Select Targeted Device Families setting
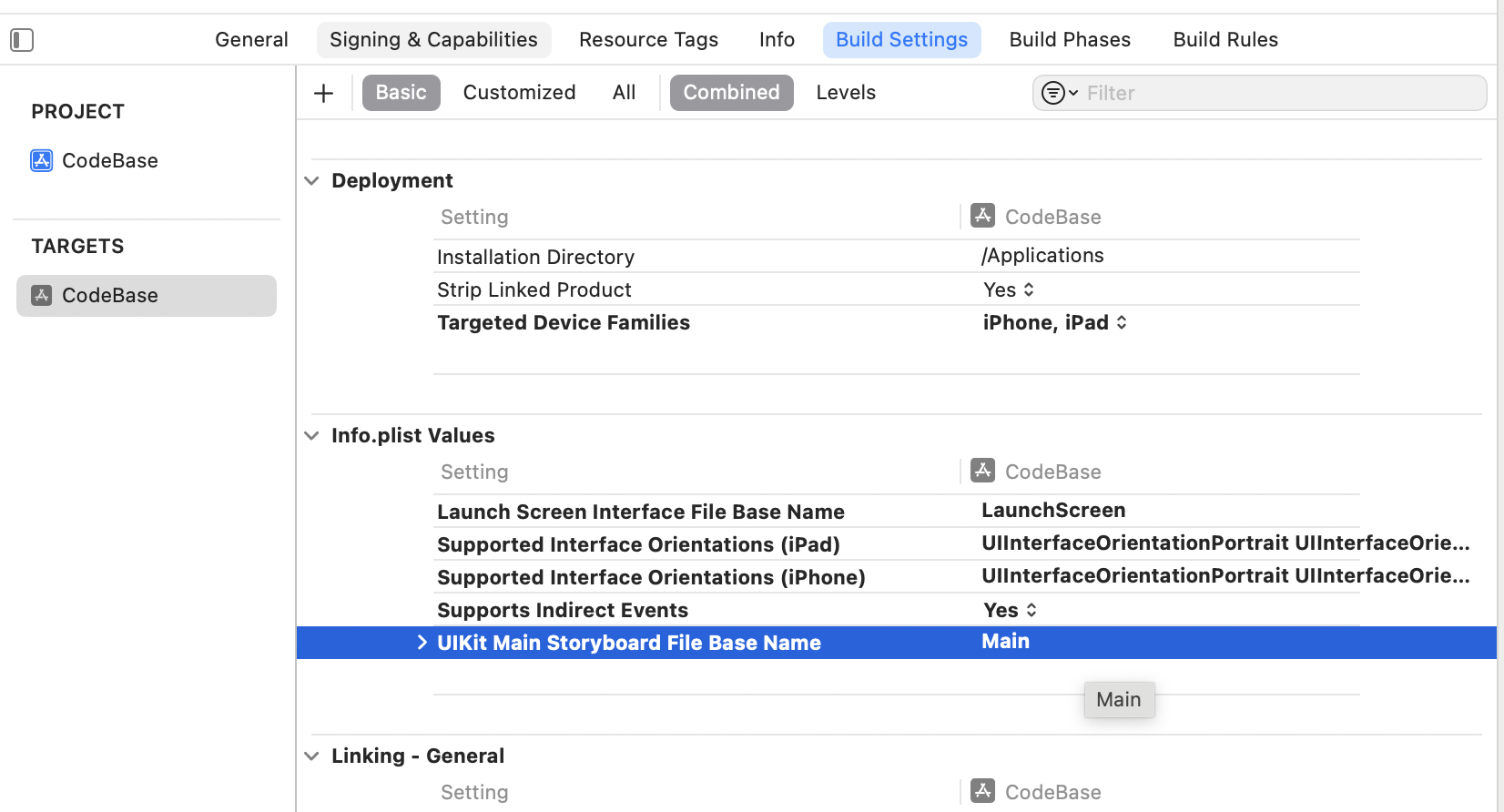 coord(564,322)
